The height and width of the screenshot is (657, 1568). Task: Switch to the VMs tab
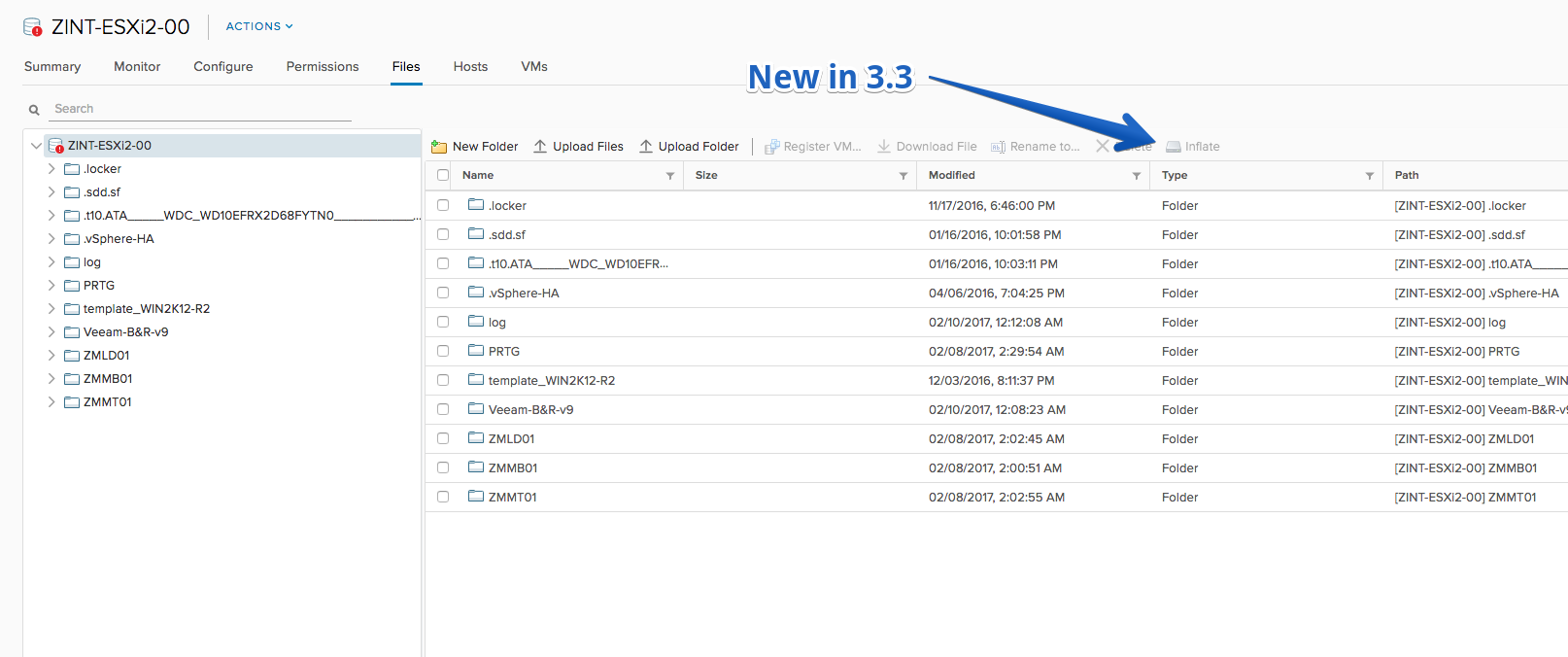[x=534, y=67]
